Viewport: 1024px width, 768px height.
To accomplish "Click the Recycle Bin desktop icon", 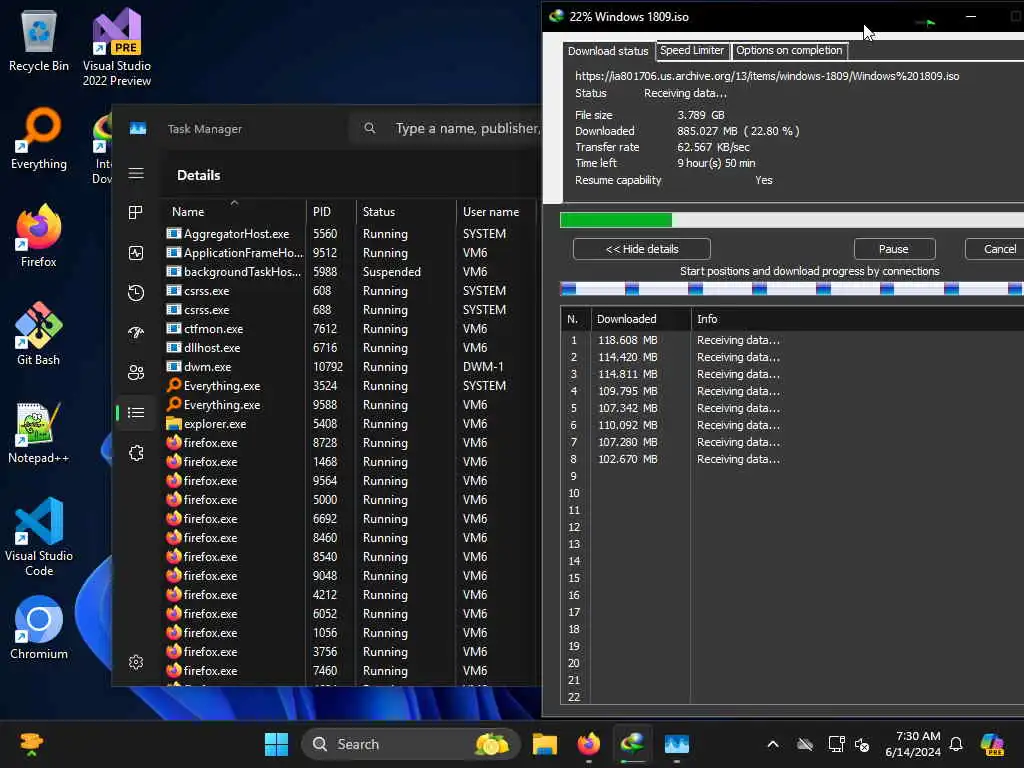I will 39,40.
